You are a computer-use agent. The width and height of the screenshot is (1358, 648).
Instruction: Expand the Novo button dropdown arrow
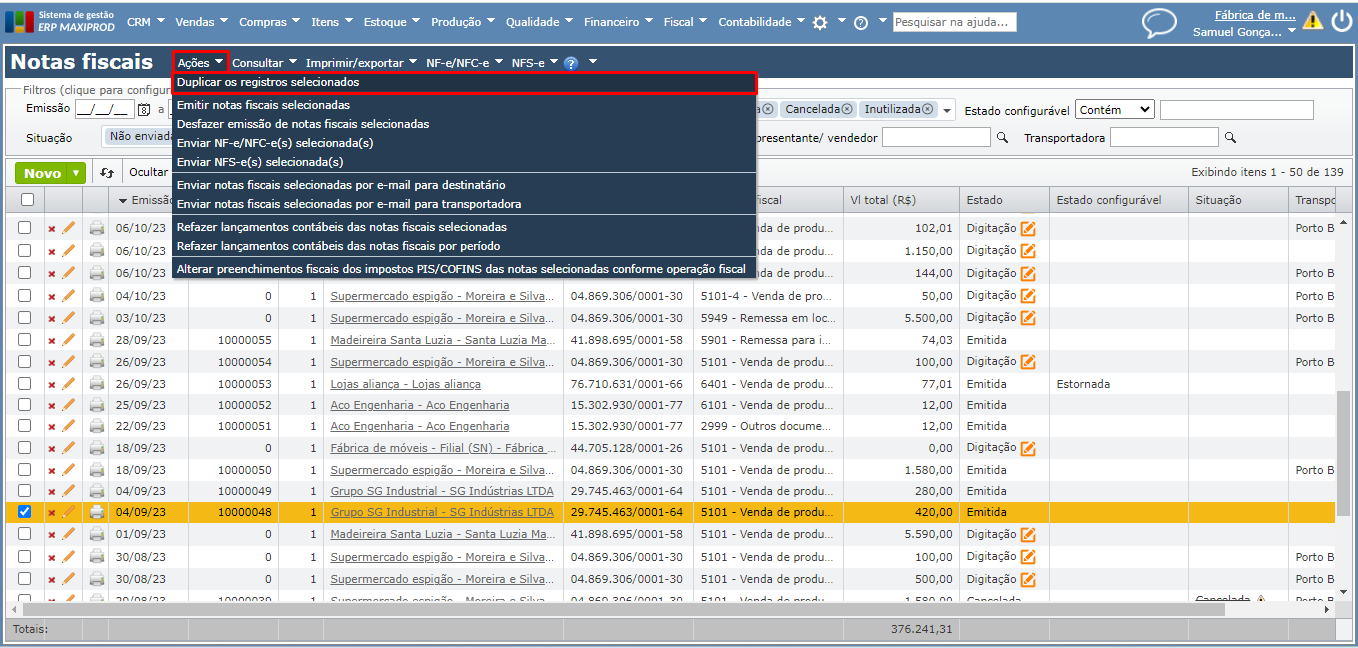pyautogui.click(x=76, y=173)
